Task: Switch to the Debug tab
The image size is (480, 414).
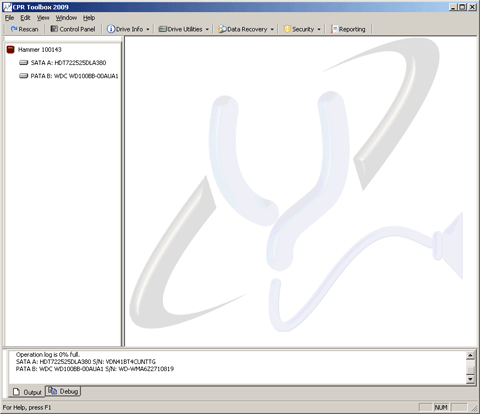Action: (63, 391)
